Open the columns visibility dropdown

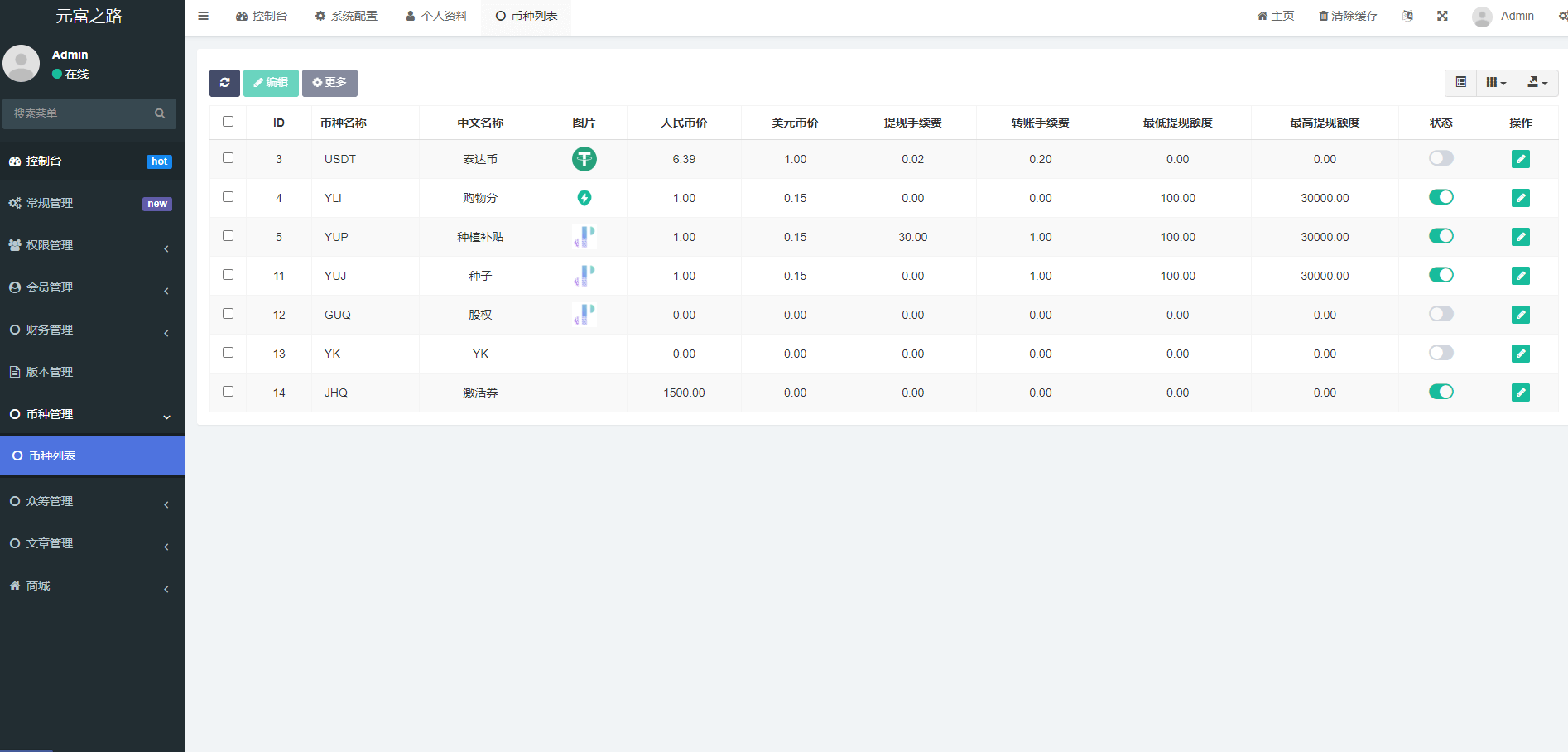click(x=1496, y=83)
